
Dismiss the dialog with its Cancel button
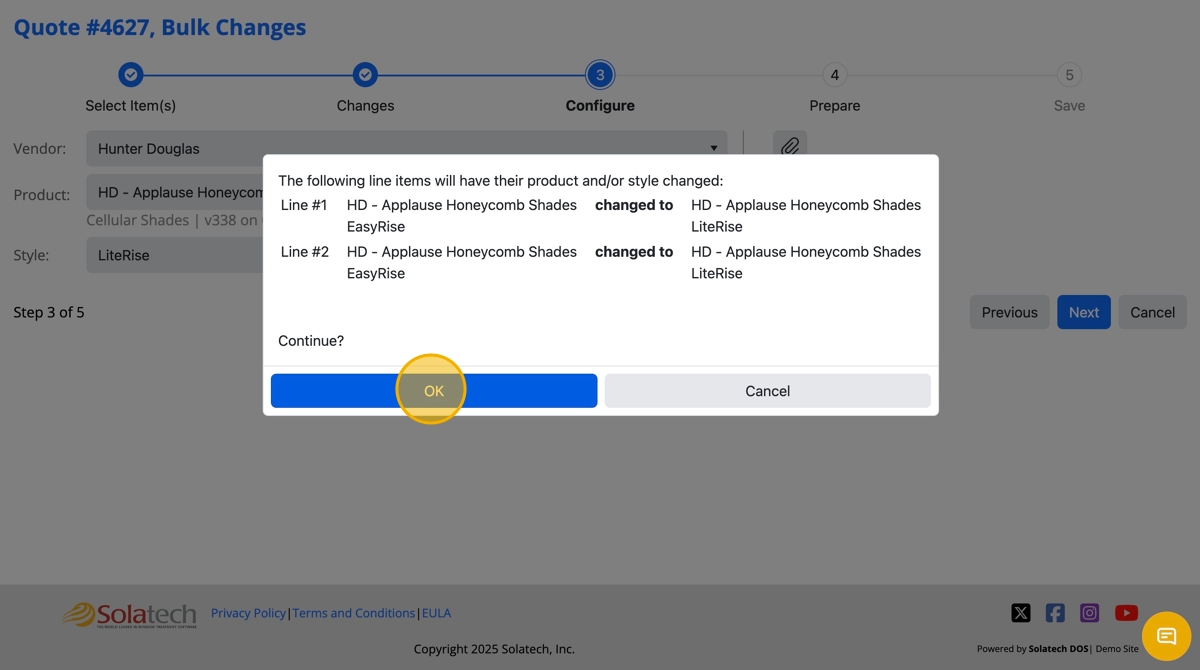[767, 391]
